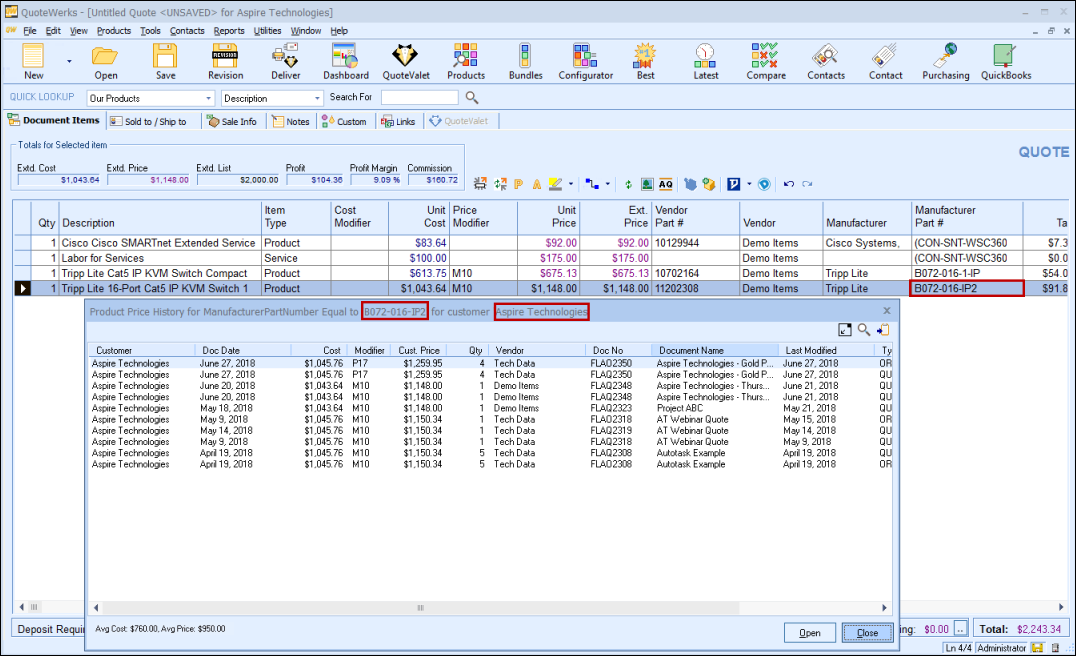This screenshot has width=1076, height=656.
Task: Click the undo arrow icon
Action: (789, 184)
